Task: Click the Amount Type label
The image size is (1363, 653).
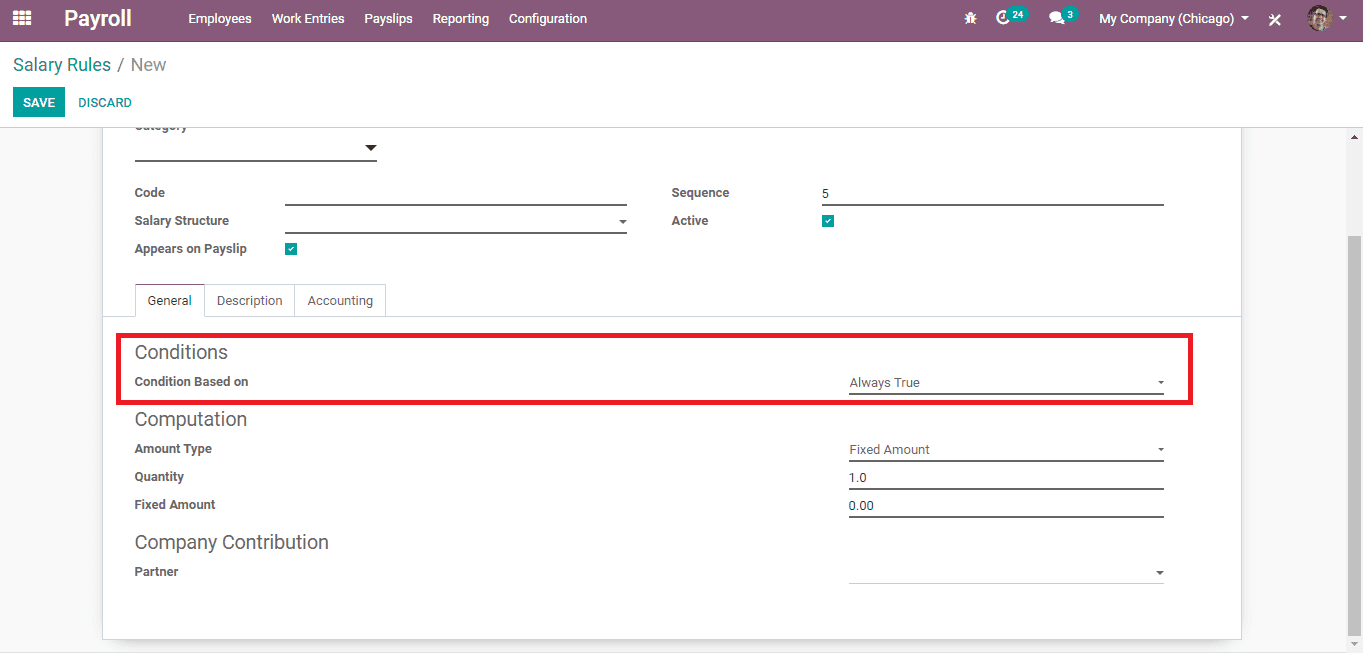Action: click(173, 449)
